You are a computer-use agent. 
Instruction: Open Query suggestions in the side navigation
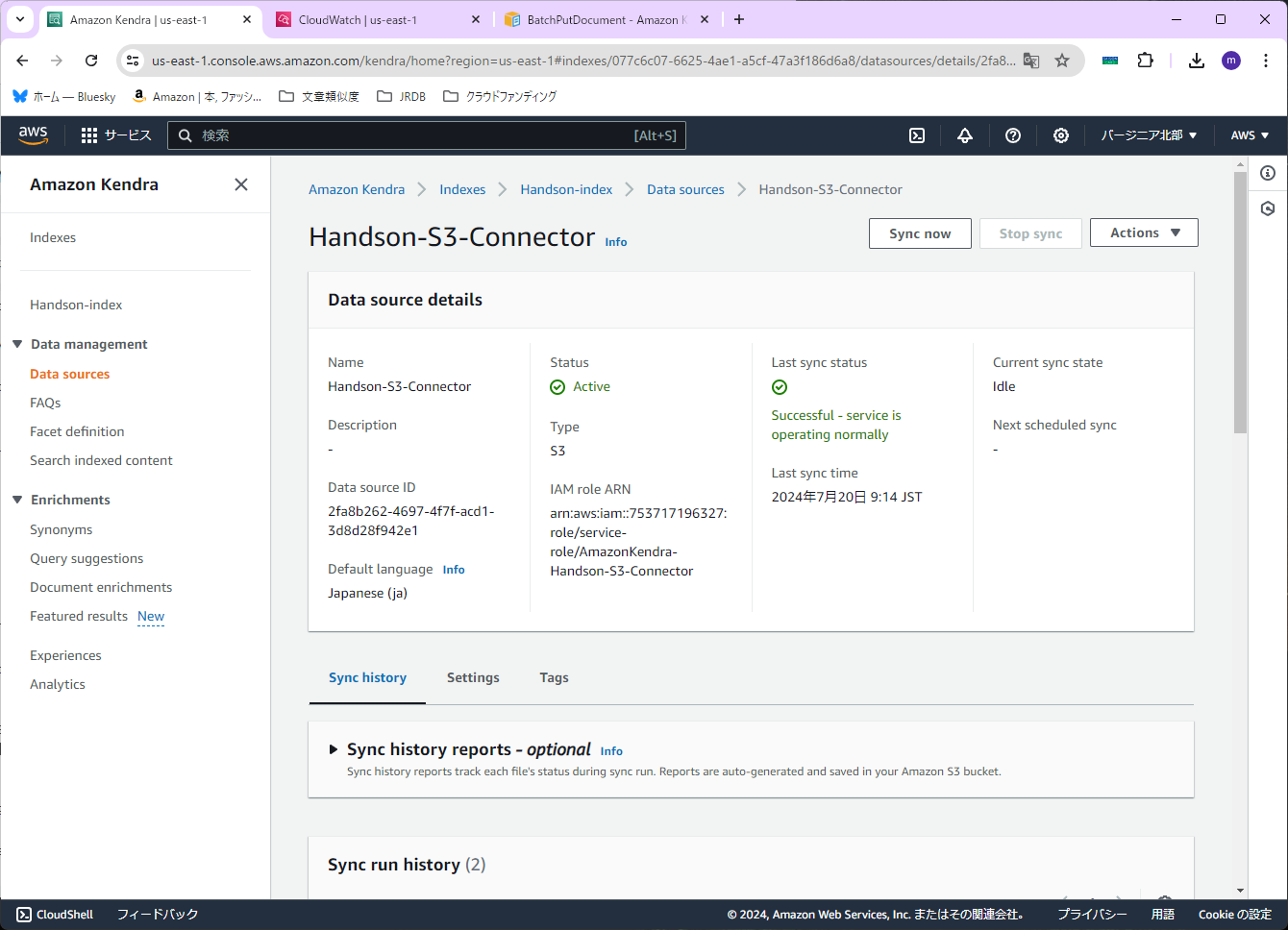click(x=87, y=558)
